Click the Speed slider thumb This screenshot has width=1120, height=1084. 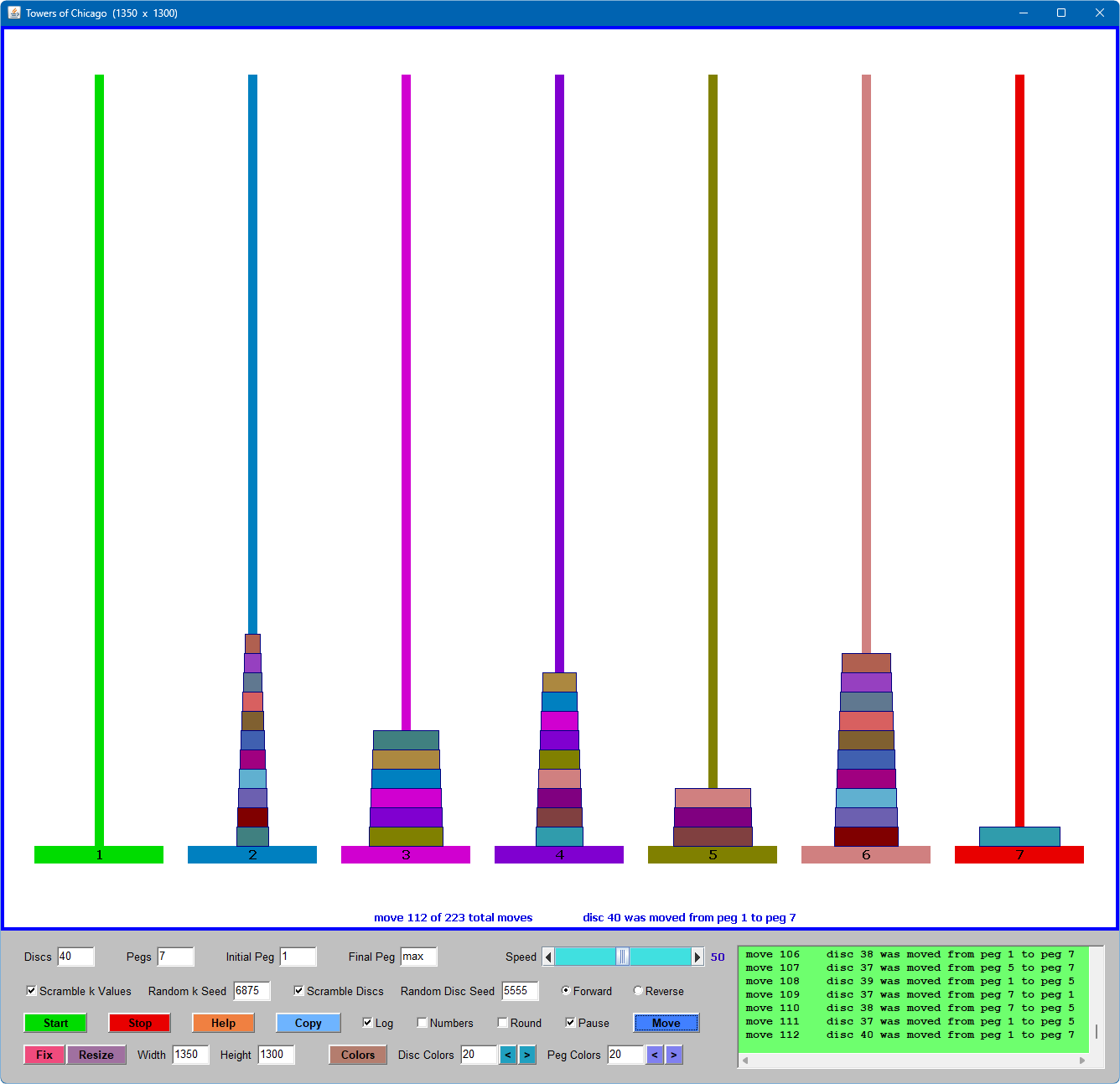(622, 957)
